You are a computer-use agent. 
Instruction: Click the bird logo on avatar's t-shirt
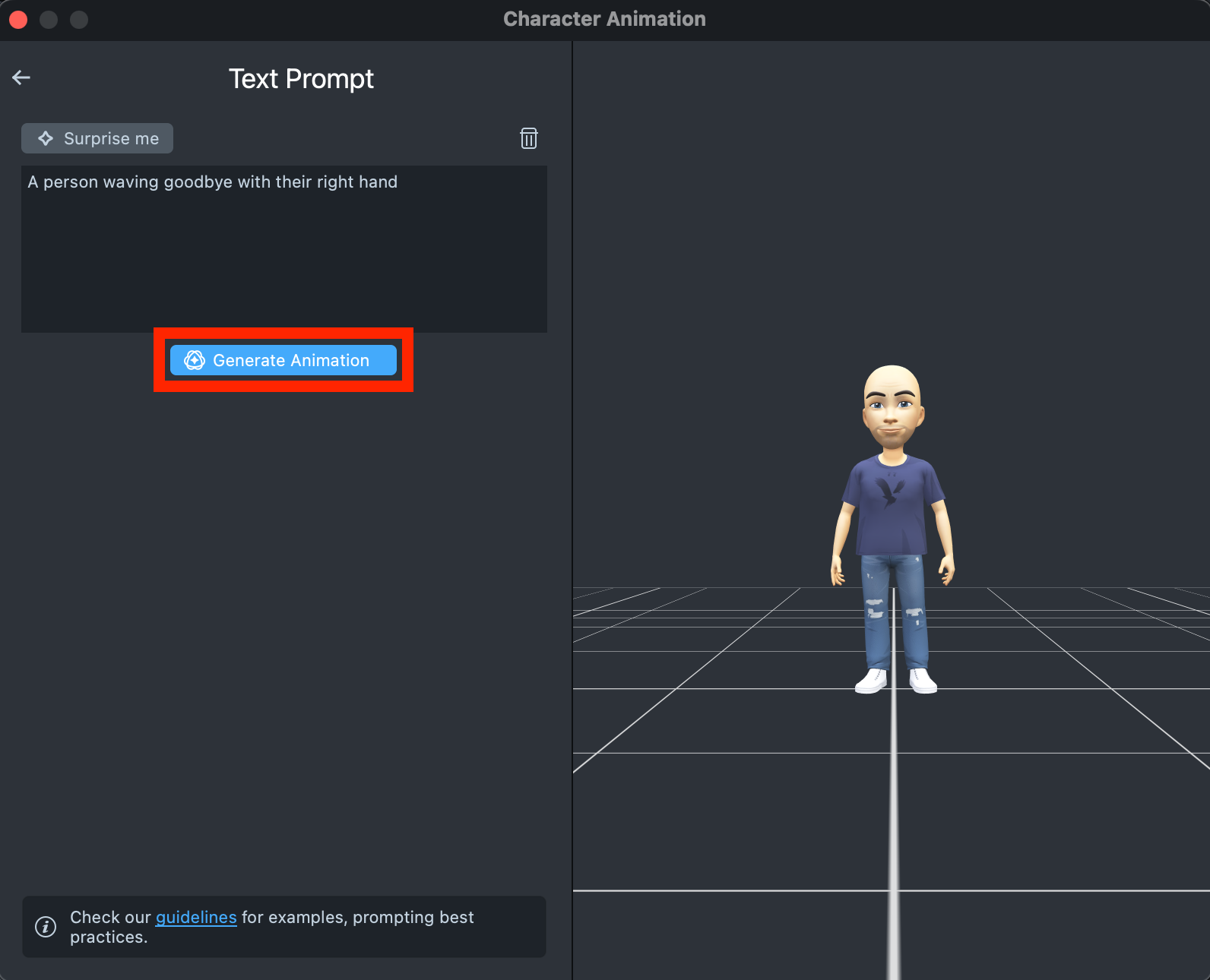[888, 492]
